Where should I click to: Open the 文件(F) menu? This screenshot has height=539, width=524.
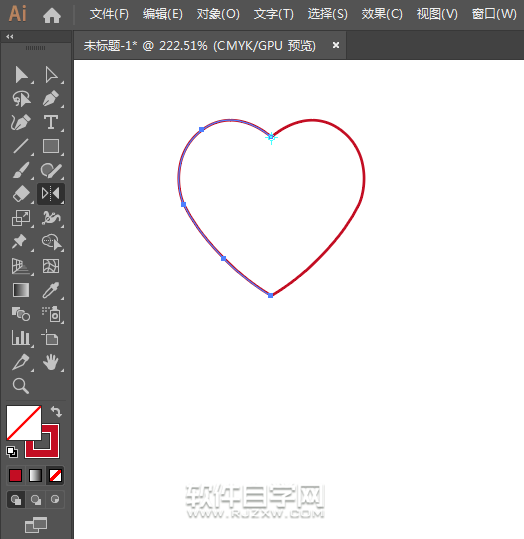[x=109, y=14]
